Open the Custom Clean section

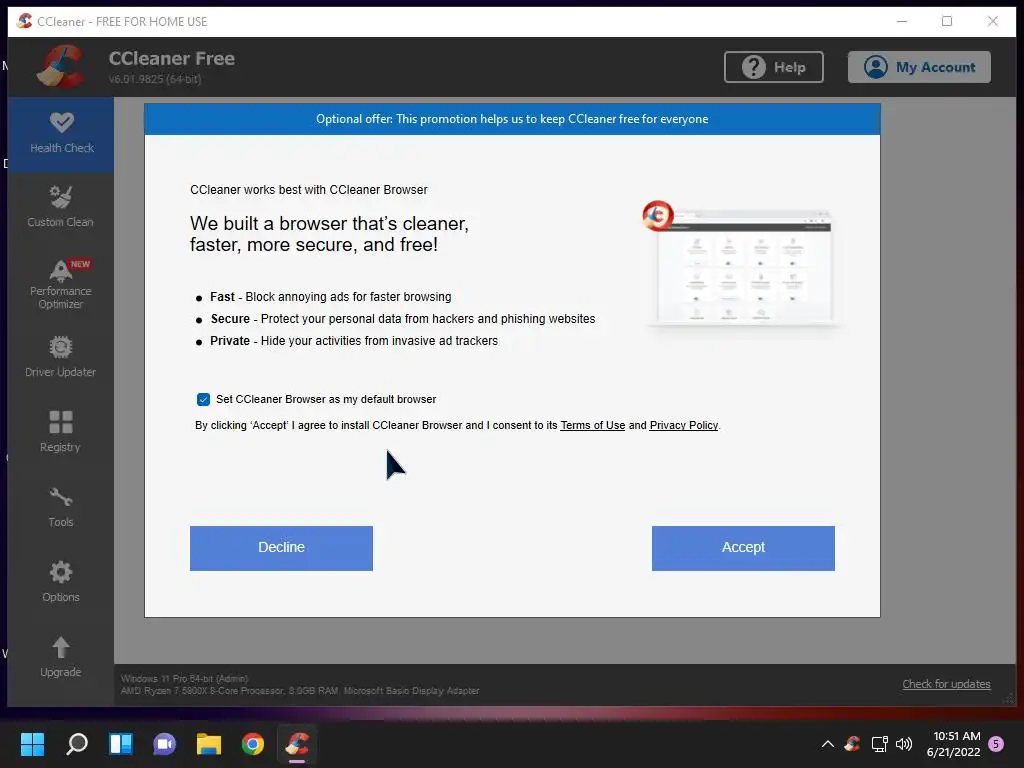click(61, 207)
